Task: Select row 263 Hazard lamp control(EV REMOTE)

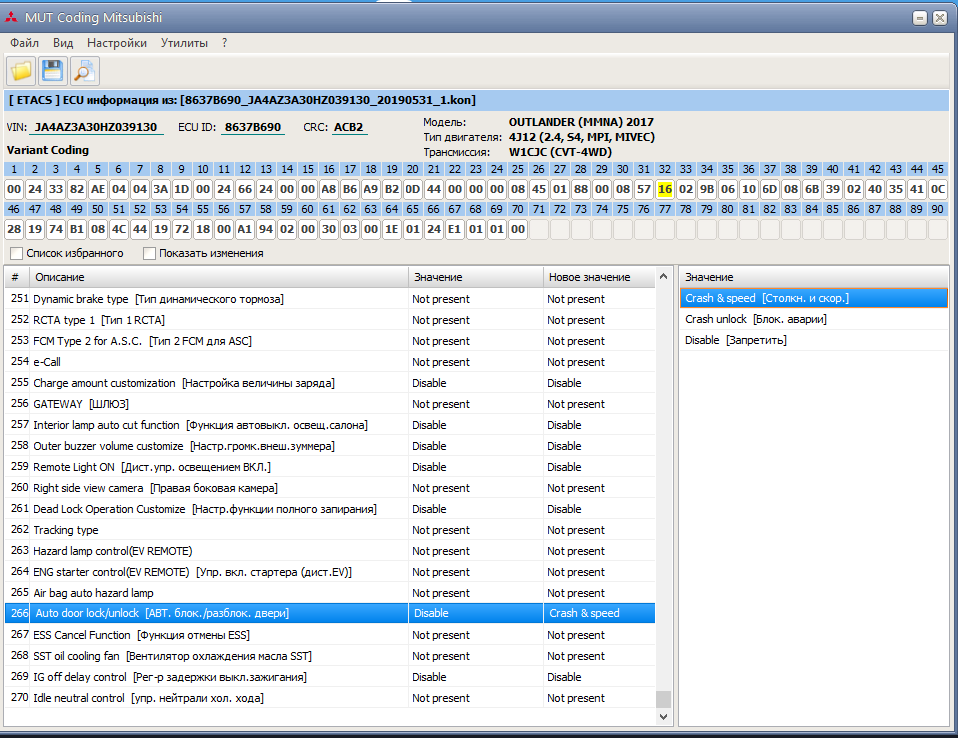Action: click(x=330, y=551)
